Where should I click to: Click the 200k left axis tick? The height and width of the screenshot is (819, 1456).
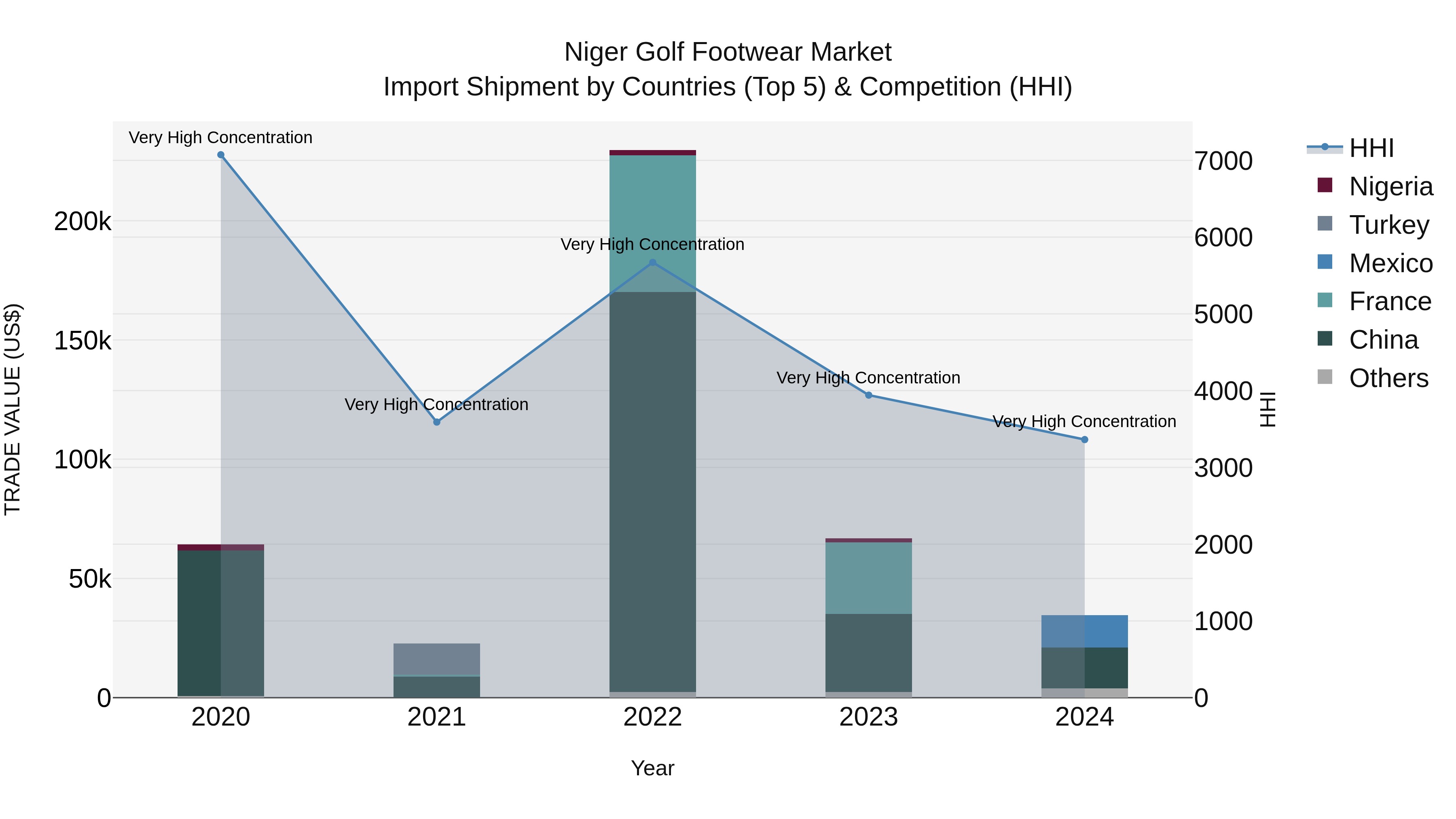point(83,222)
